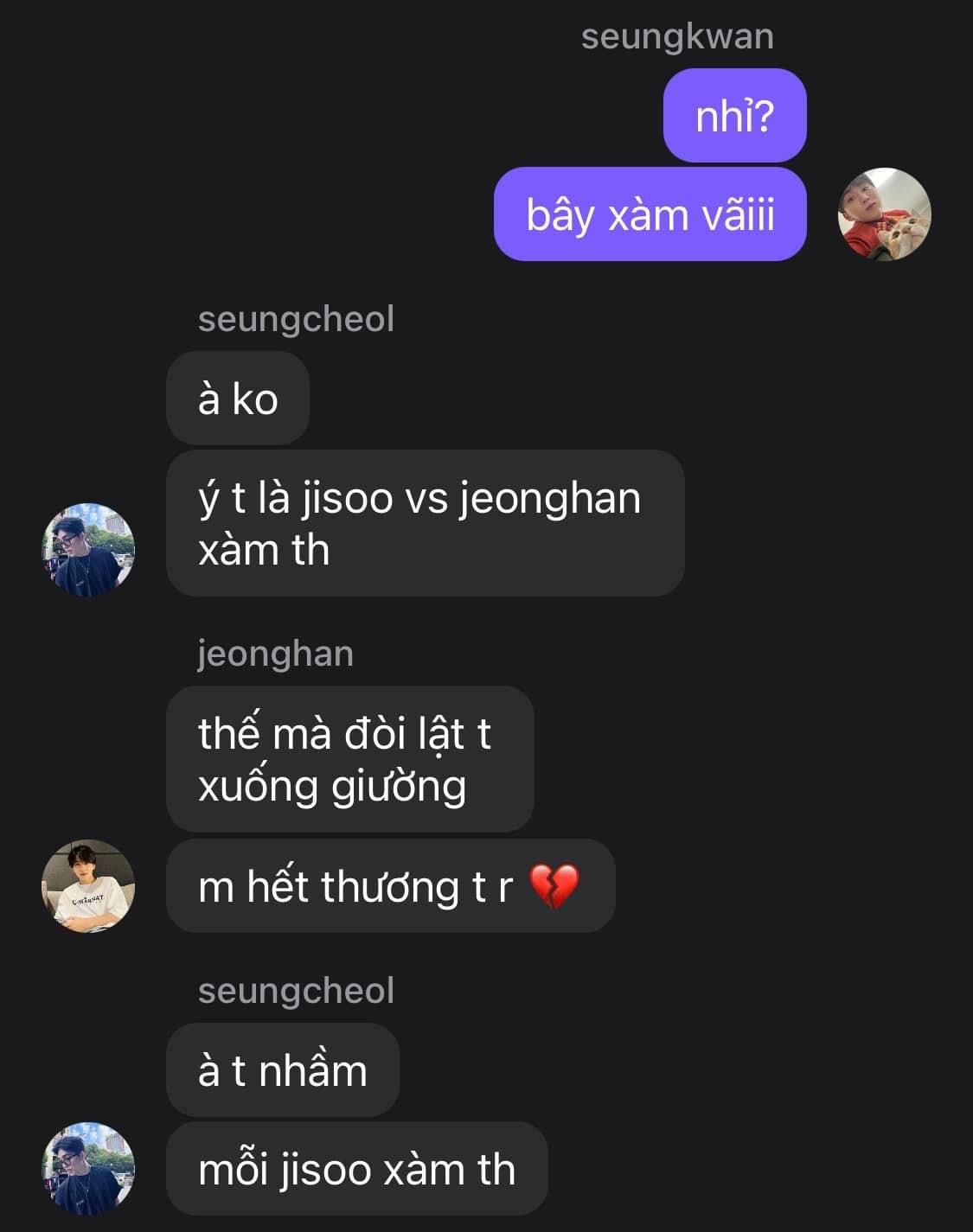Open seungkwan's profile picture avatar
This screenshot has width=973, height=1232.
click(884, 214)
